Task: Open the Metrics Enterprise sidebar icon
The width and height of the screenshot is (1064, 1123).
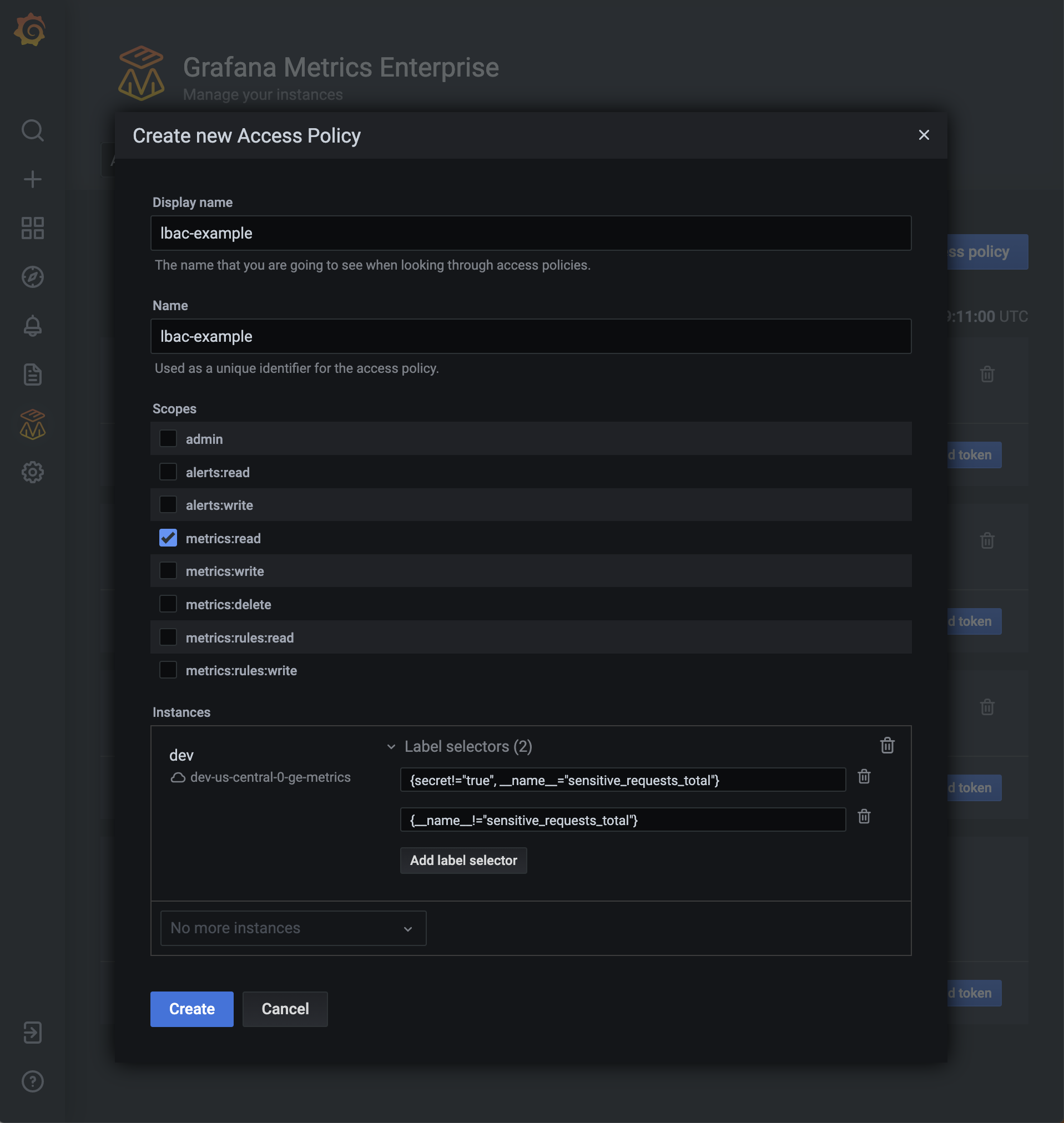Action: pos(32,423)
